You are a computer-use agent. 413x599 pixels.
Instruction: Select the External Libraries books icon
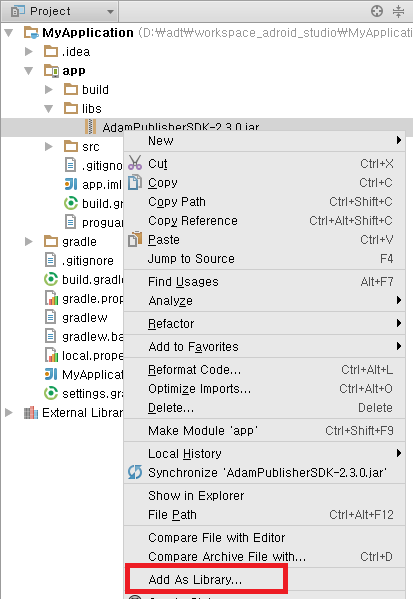click(31, 413)
